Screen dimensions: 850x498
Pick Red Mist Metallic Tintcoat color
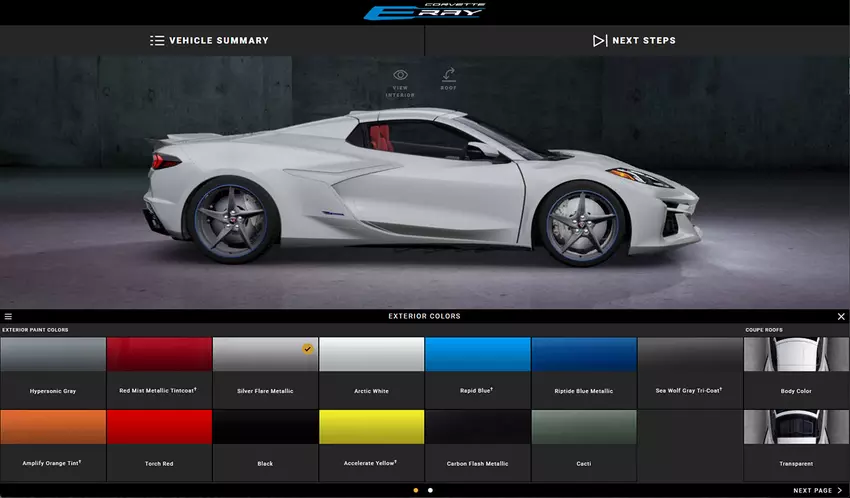[x=159, y=355]
